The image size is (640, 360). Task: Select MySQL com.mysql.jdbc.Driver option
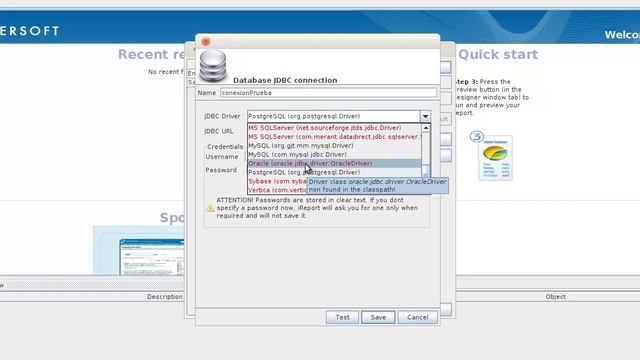coord(334,155)
